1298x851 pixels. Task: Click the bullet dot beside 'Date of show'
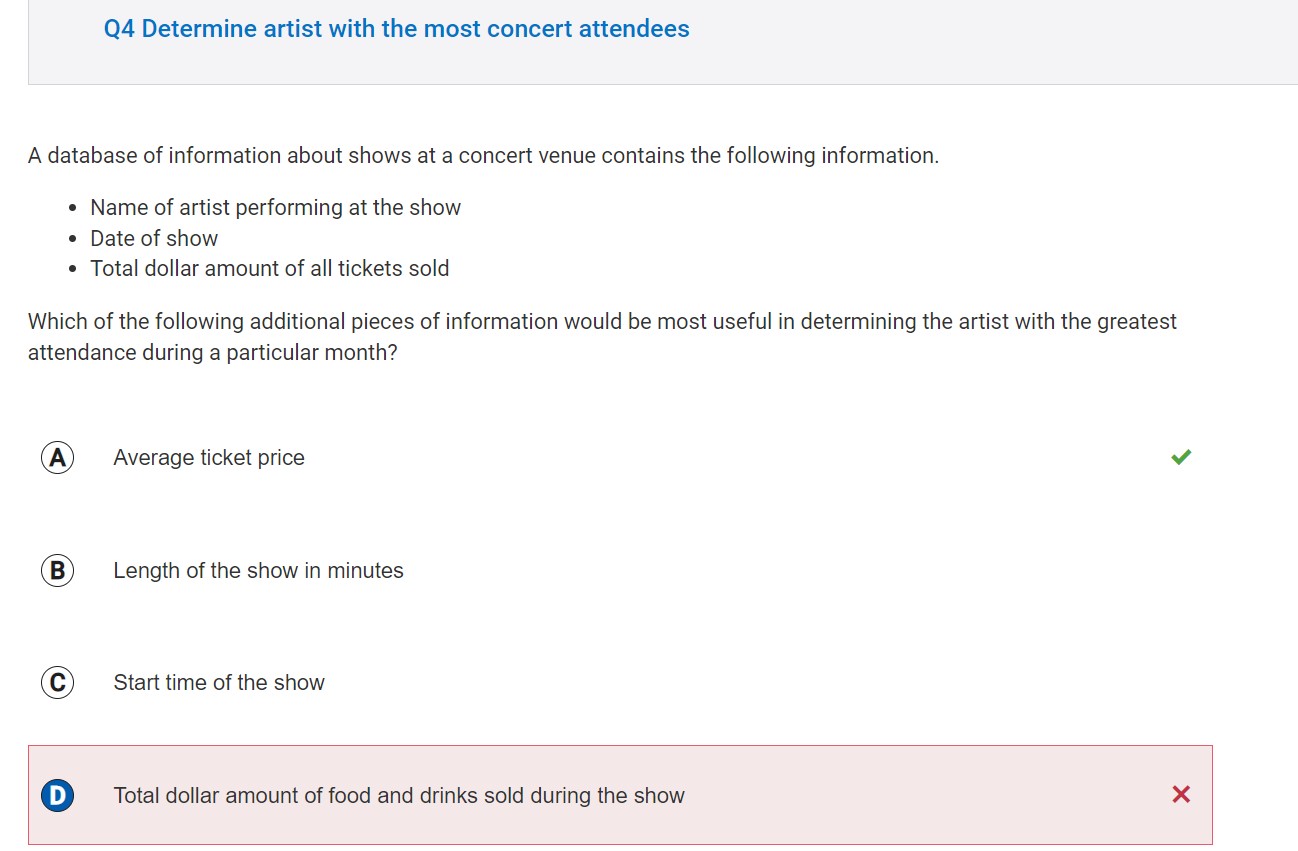[73, 239]
